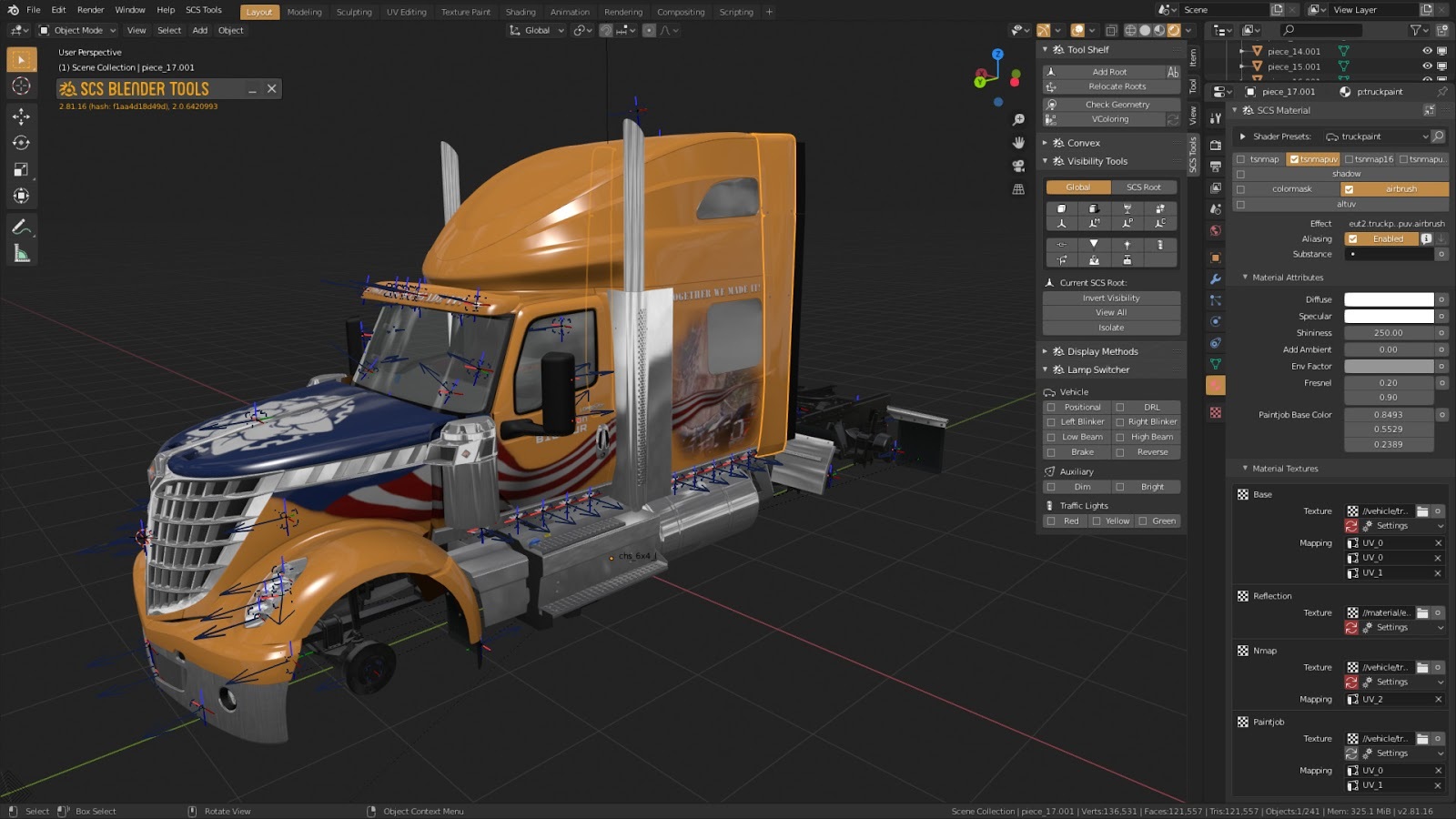
Task: Activate the Annotate pencil tool
Action: [x=21, y=227]
